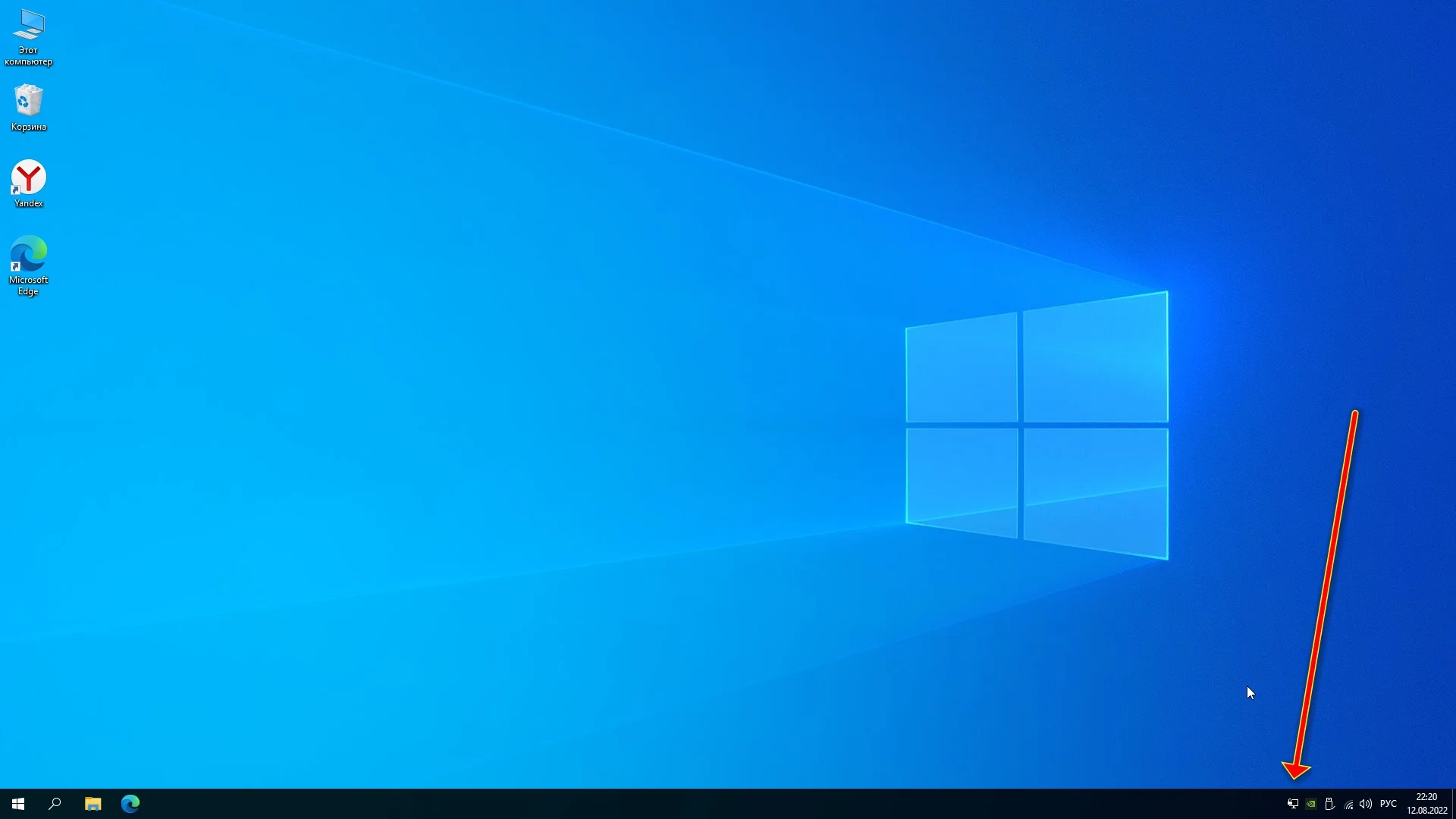Click the 'Yandex' label text under its icon
1456x819 pixels.
tap(28, 203)
